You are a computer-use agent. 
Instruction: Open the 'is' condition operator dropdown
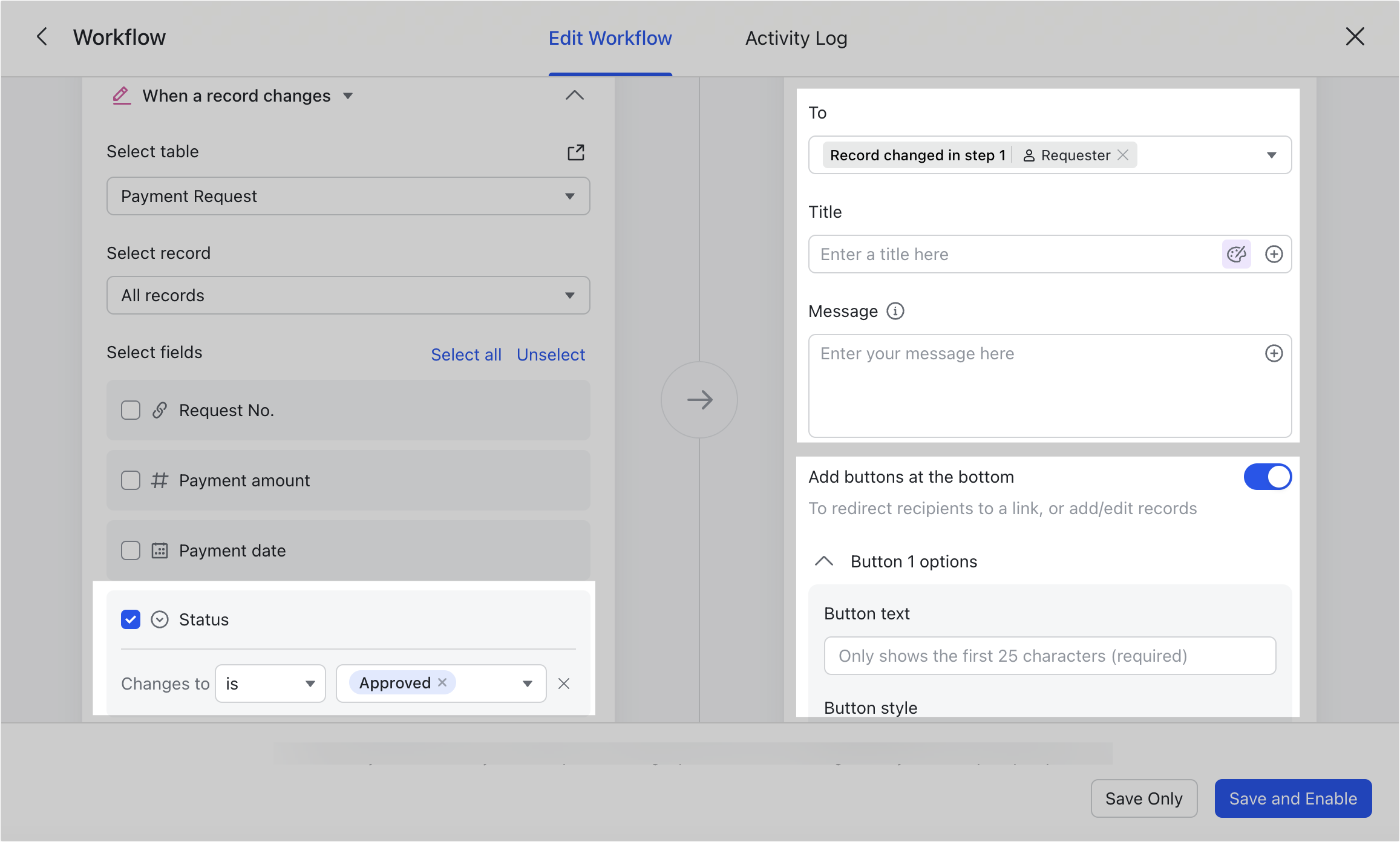[x=270, y=684]
